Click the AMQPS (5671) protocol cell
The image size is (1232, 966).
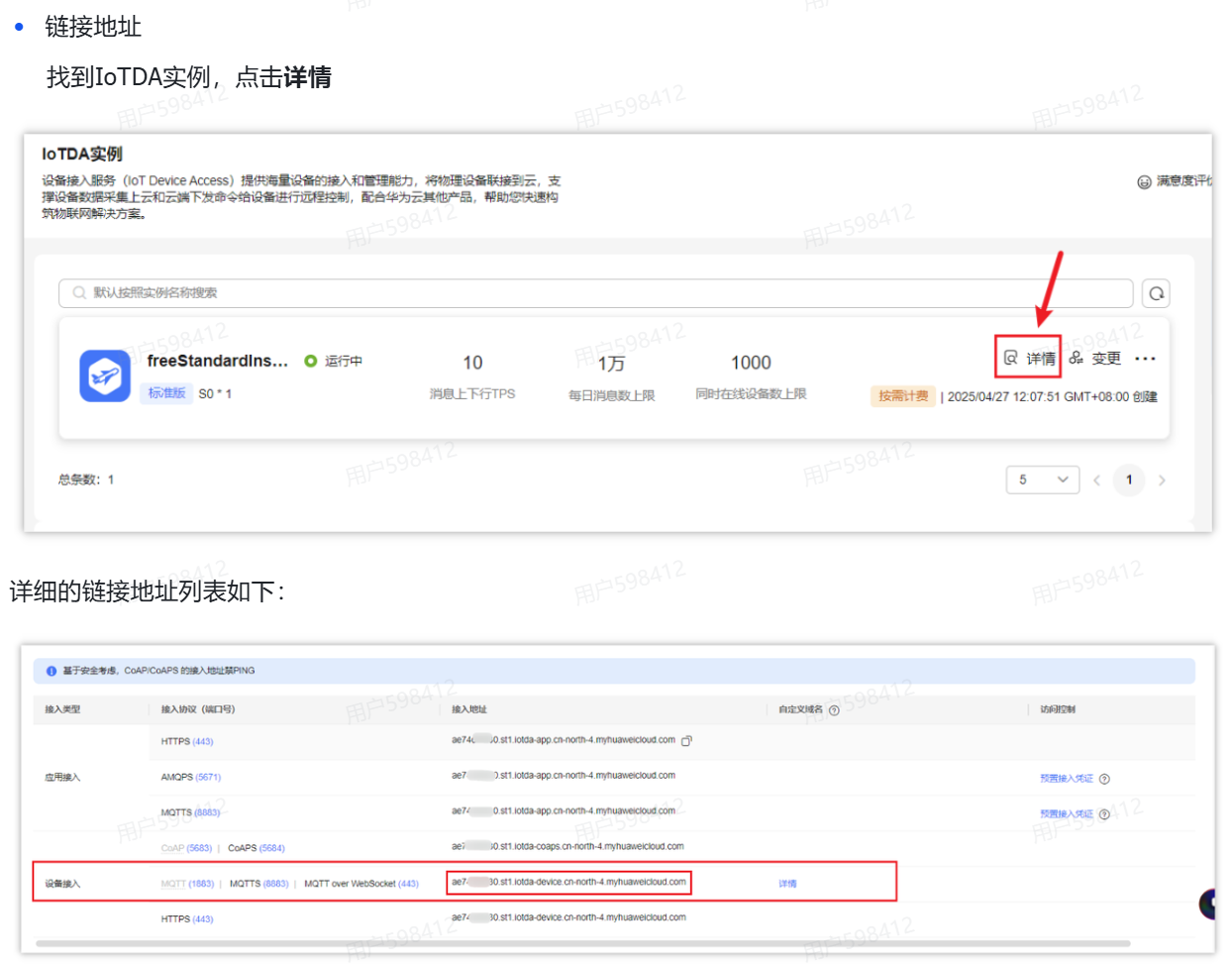tap(191, 778)
